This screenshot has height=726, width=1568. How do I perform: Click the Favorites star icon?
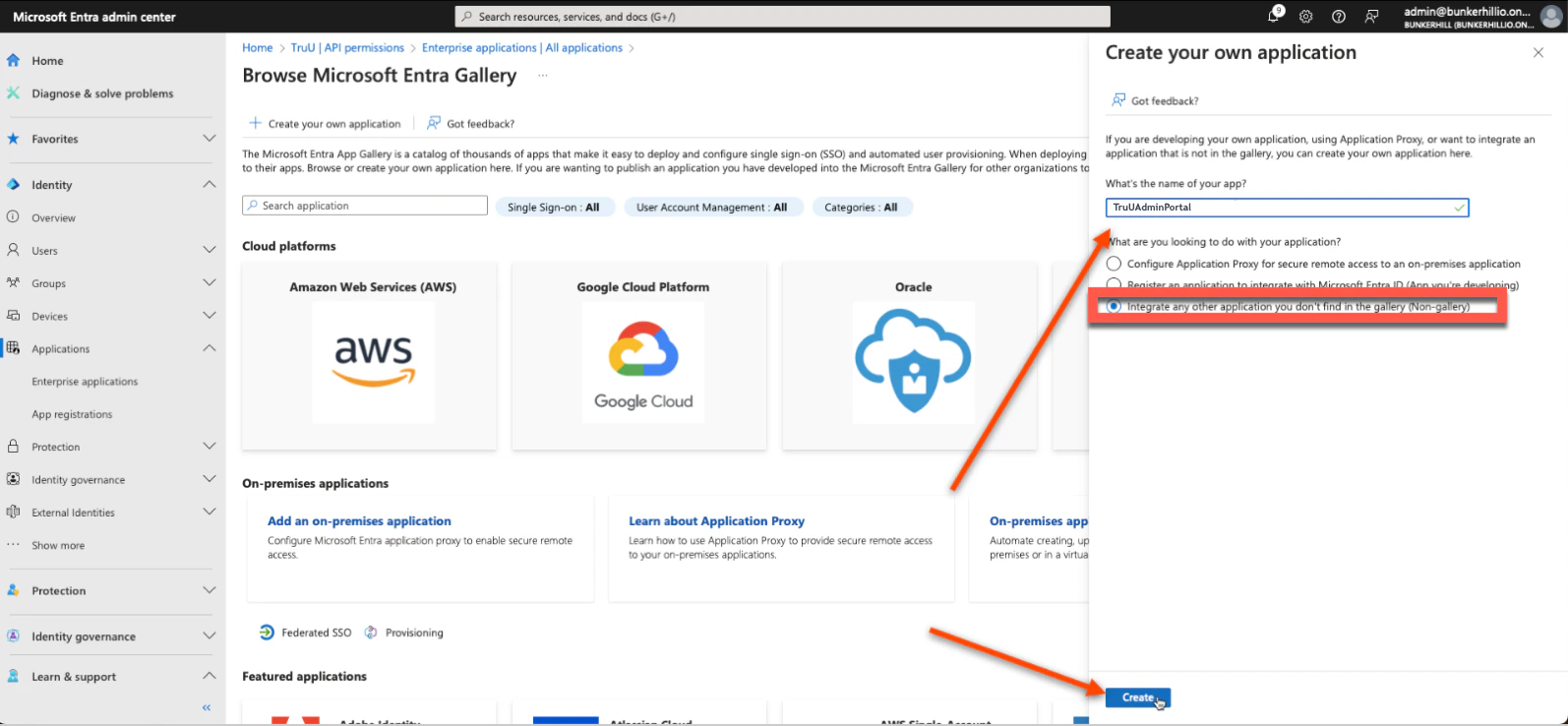[x=13, y=139]
